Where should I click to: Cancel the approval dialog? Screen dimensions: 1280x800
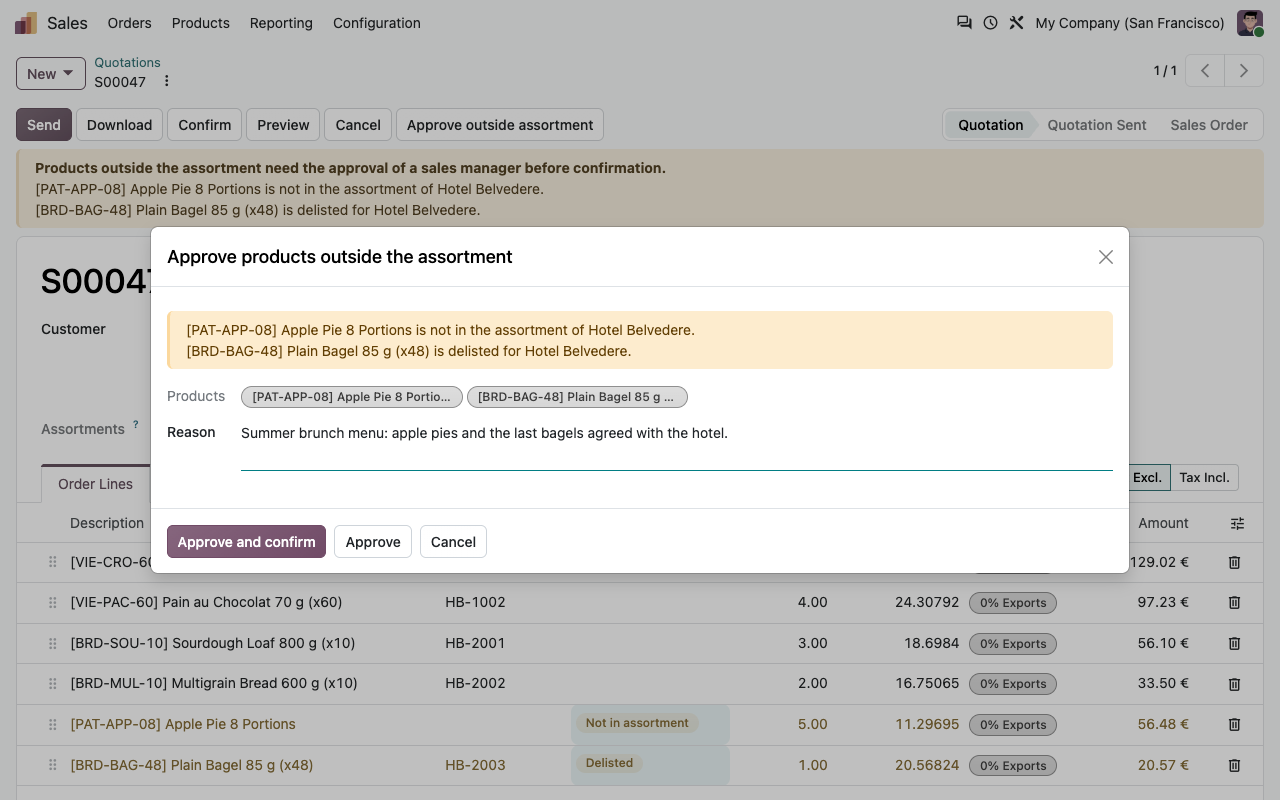click(x=453, y=542)
